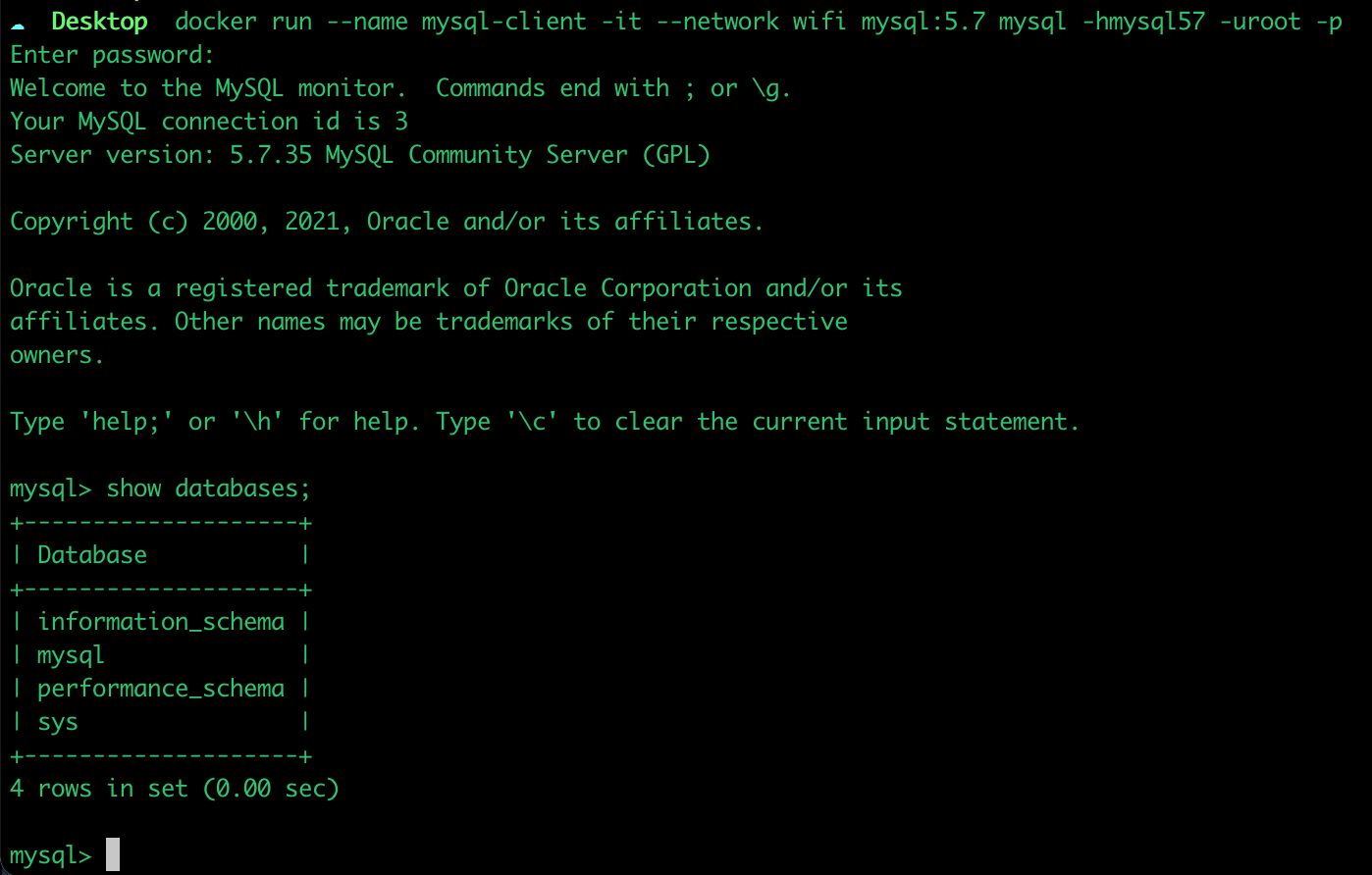Click the Desktop directory name in prompt

[99, 22]
